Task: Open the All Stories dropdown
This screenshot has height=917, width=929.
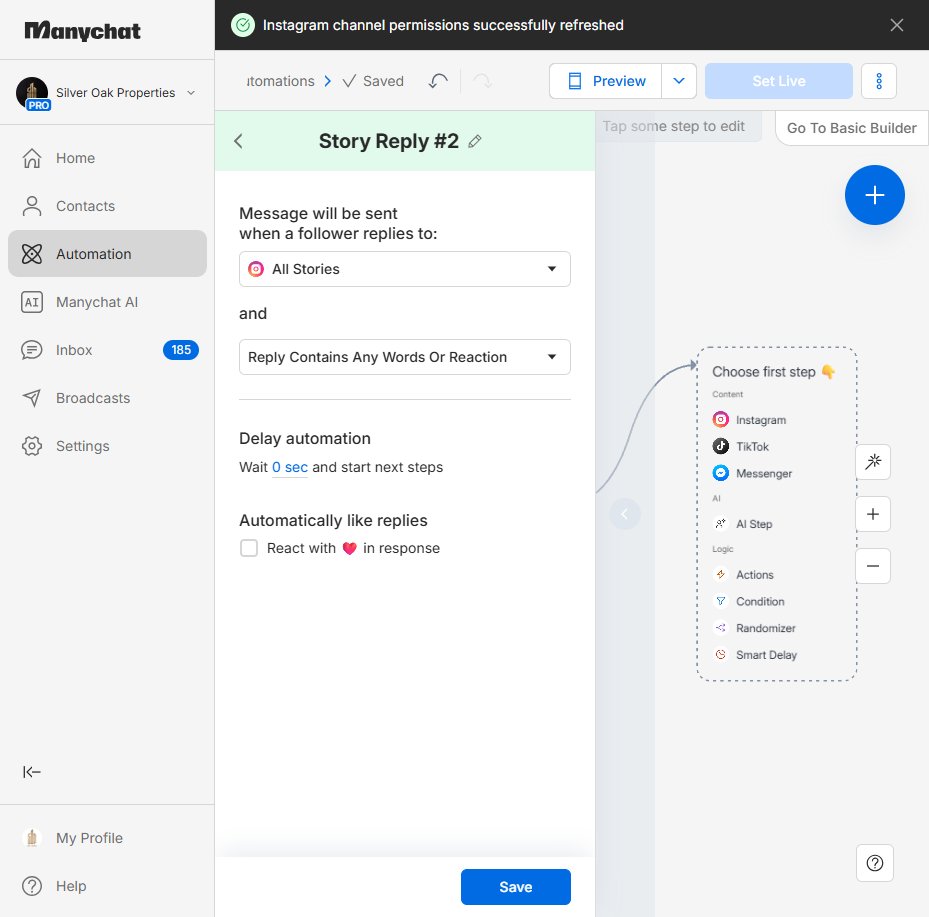Action: coord(405,269)
